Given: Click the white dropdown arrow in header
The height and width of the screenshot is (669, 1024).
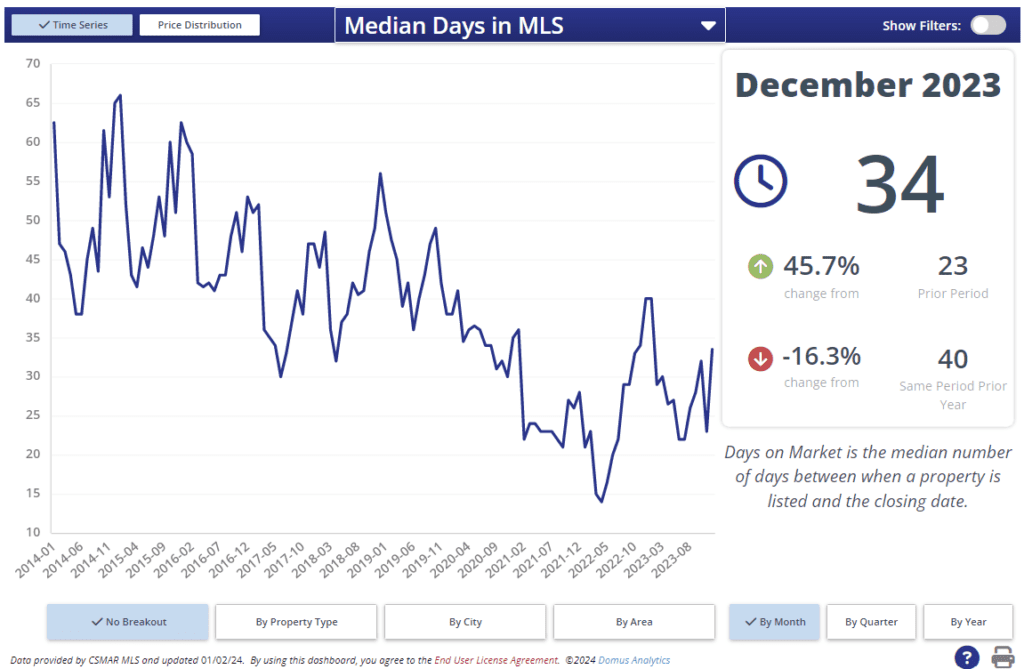Looking at the screenshot, I should [x=708, y=26].
